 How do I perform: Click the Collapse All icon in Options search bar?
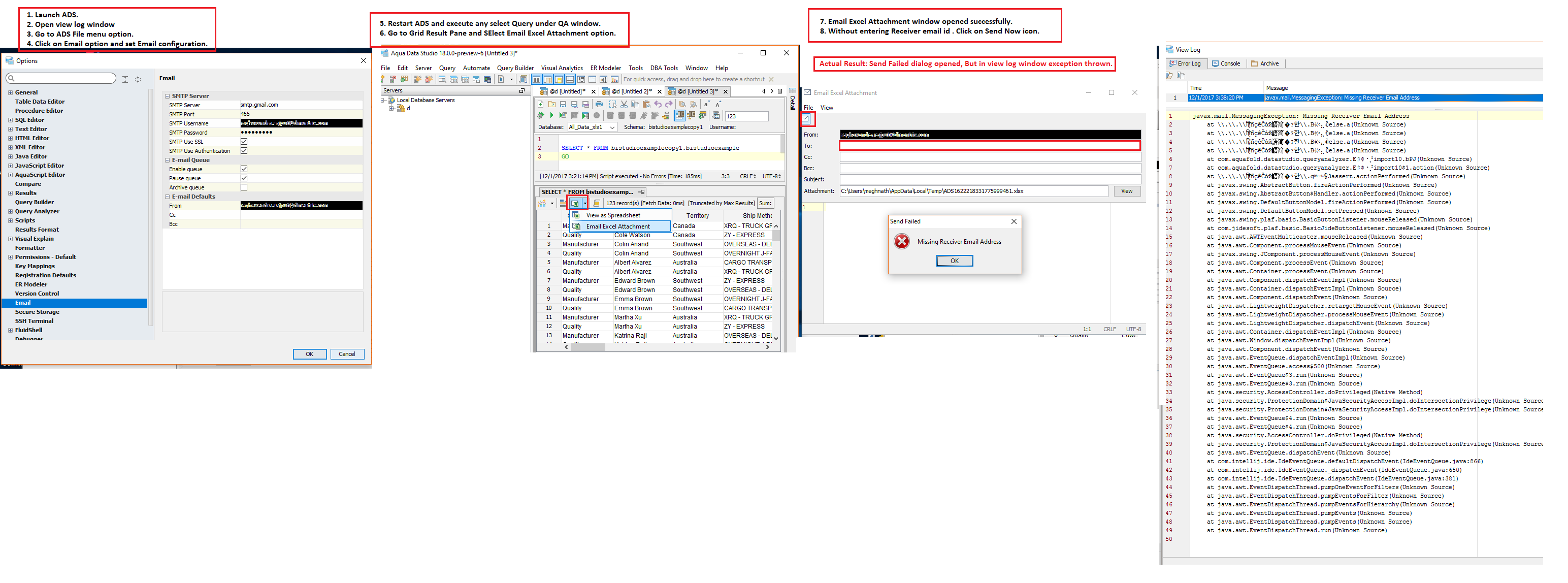[138, 79]
